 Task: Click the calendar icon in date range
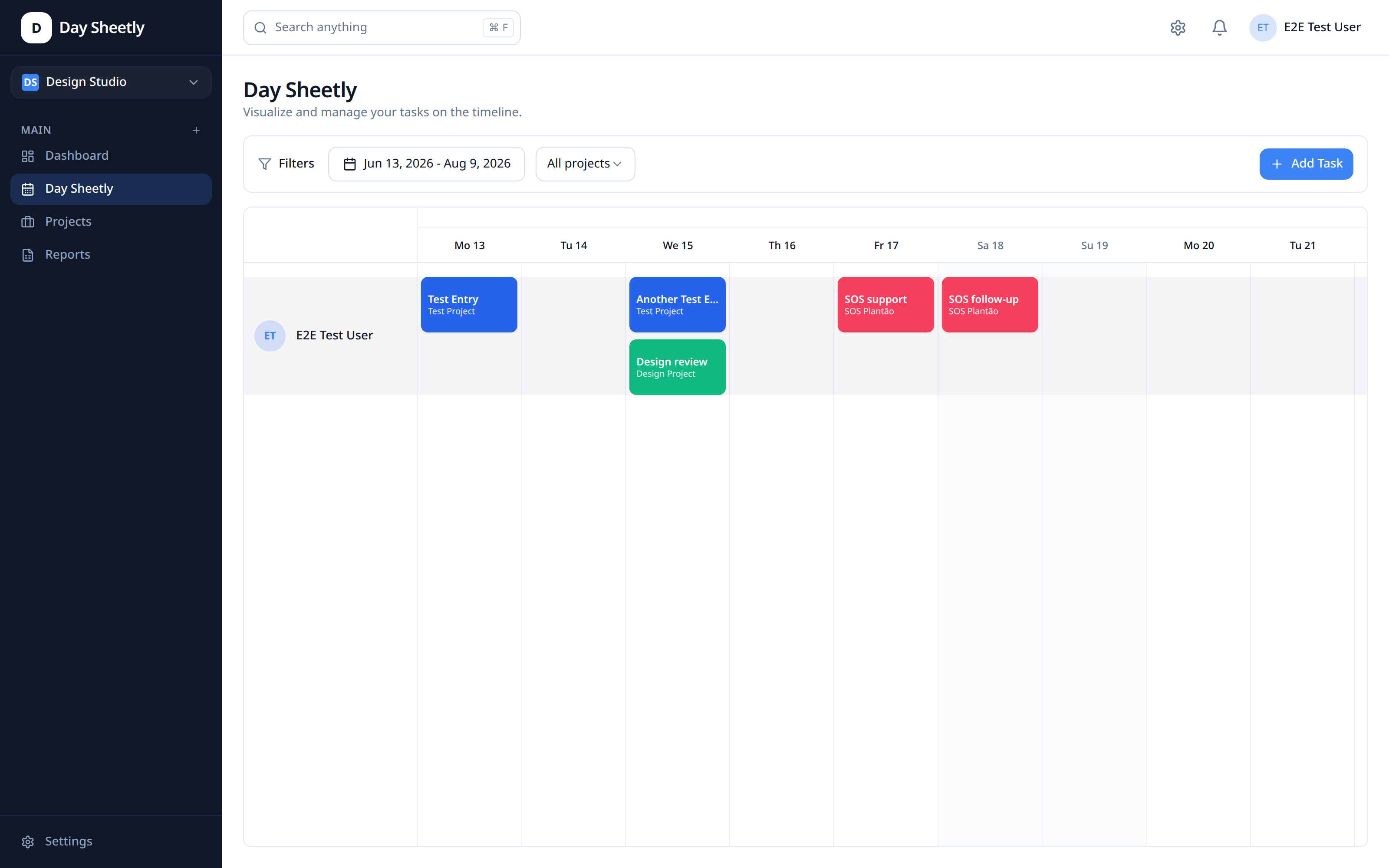(x=349, y=164)
